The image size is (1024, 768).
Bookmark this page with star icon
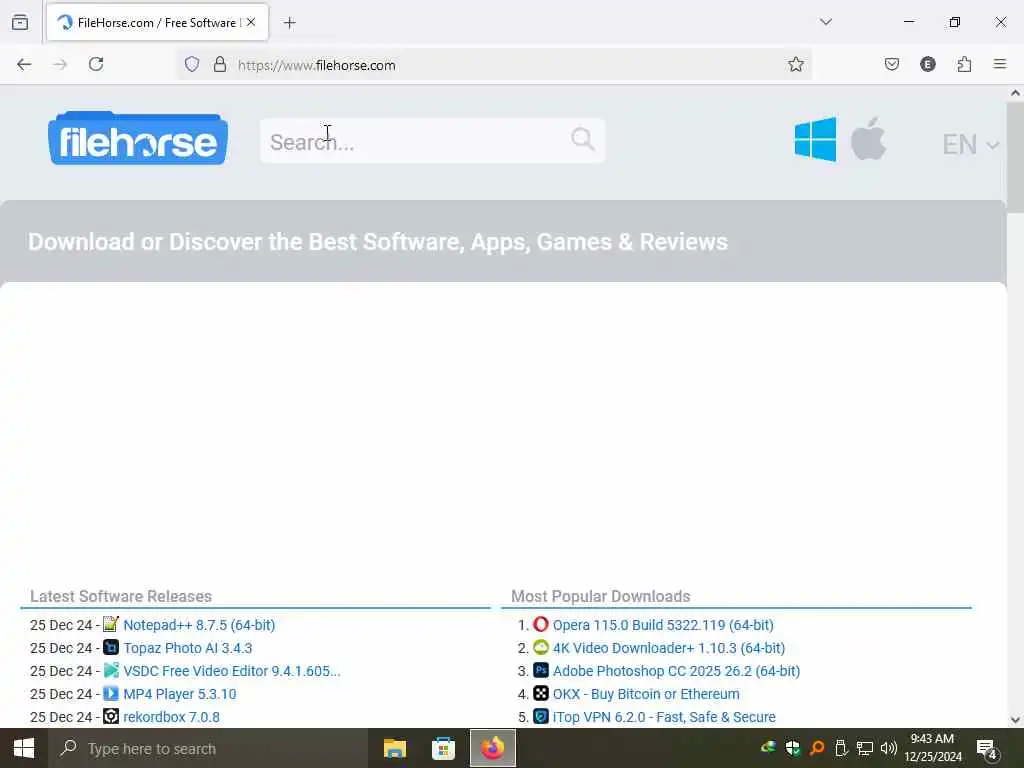795,64
